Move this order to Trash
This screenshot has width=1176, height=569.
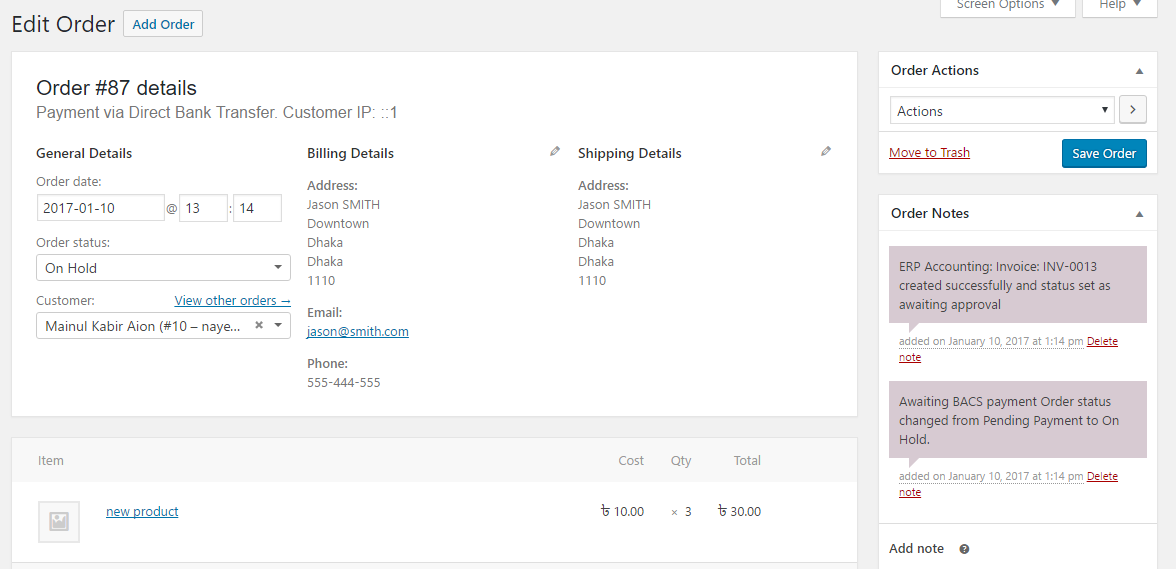coord(929,153)
